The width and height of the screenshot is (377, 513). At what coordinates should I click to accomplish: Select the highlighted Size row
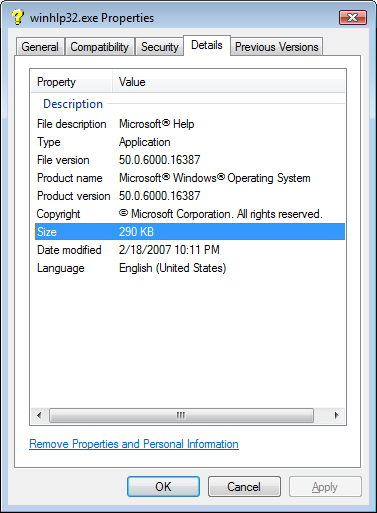click(x=190, y=232)
